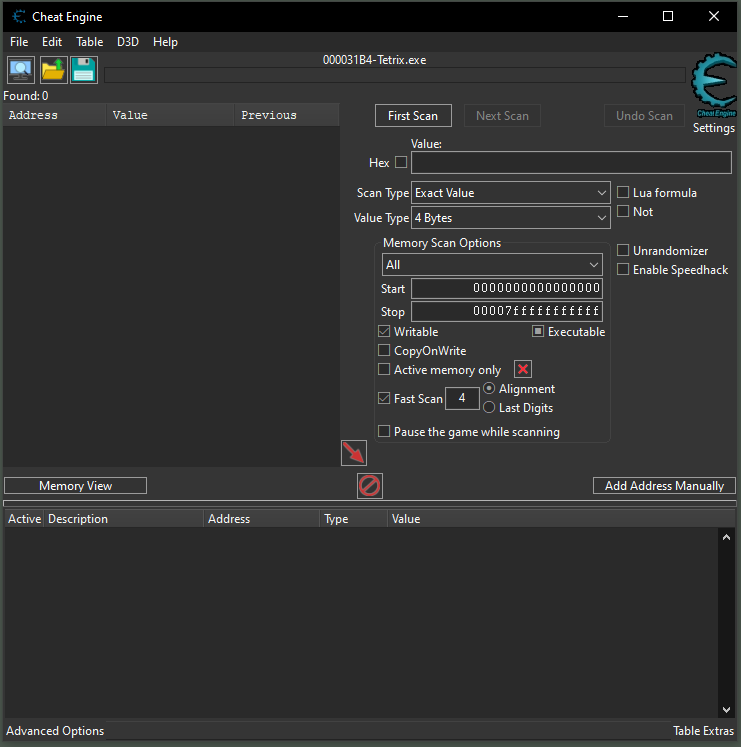Click the address list scroll up arrow
This screenshot has height=747, width=741.
coord(726,537)
